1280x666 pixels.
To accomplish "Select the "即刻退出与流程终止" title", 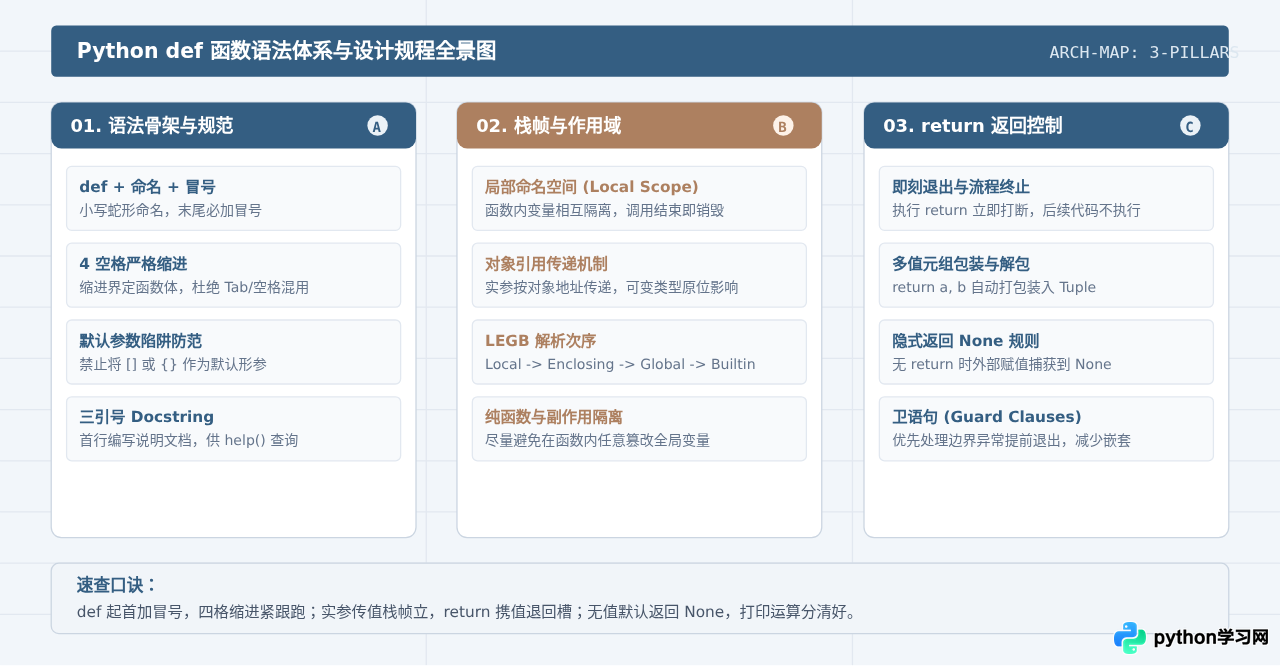I will tap(961, 187).
